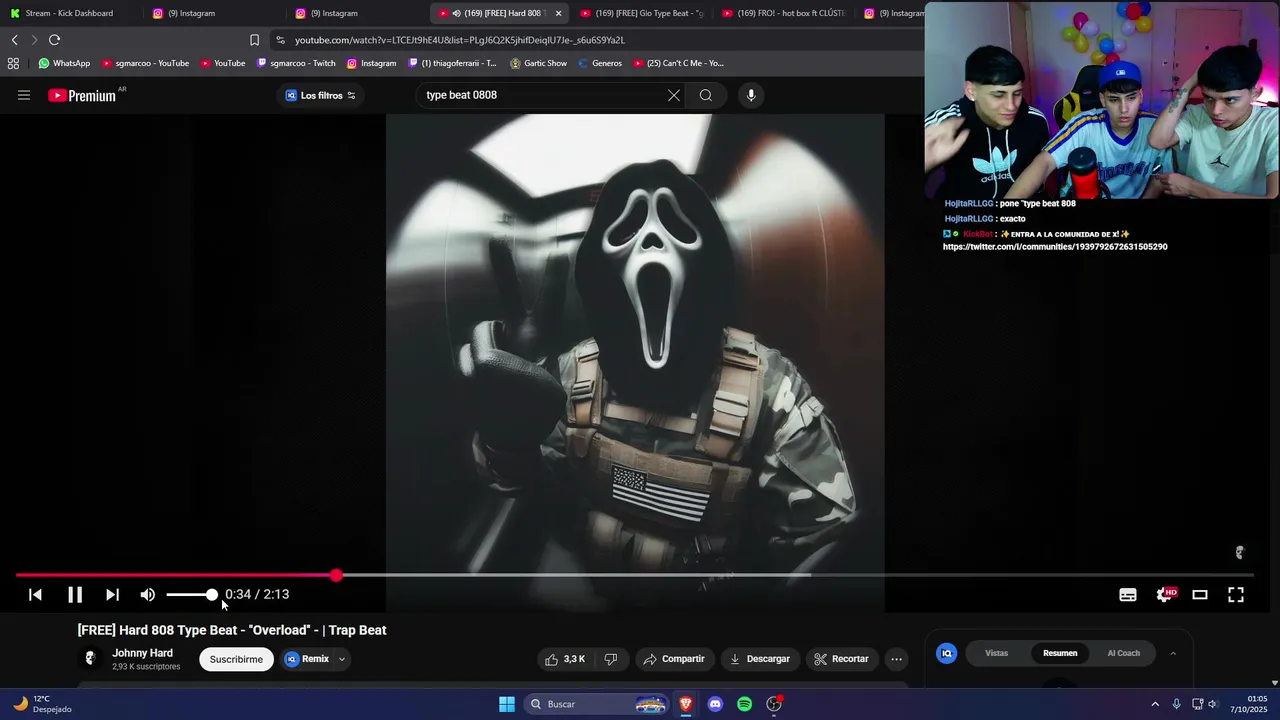The width and height of the screenshot is (1280, 720).
Task: Click the YouTube URL address bar
Action: [x=595, y=40]
